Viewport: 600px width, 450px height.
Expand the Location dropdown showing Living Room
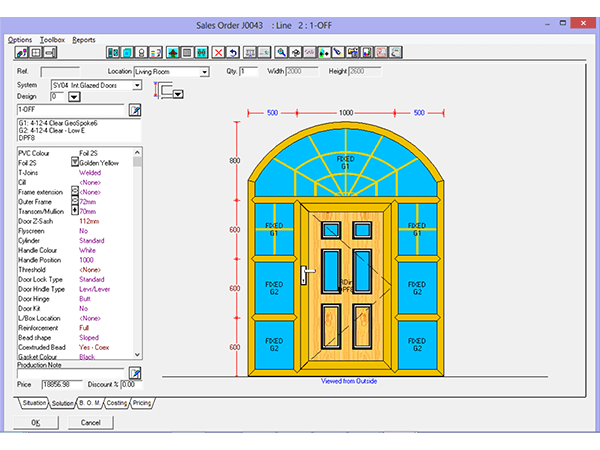click(204, 72)
